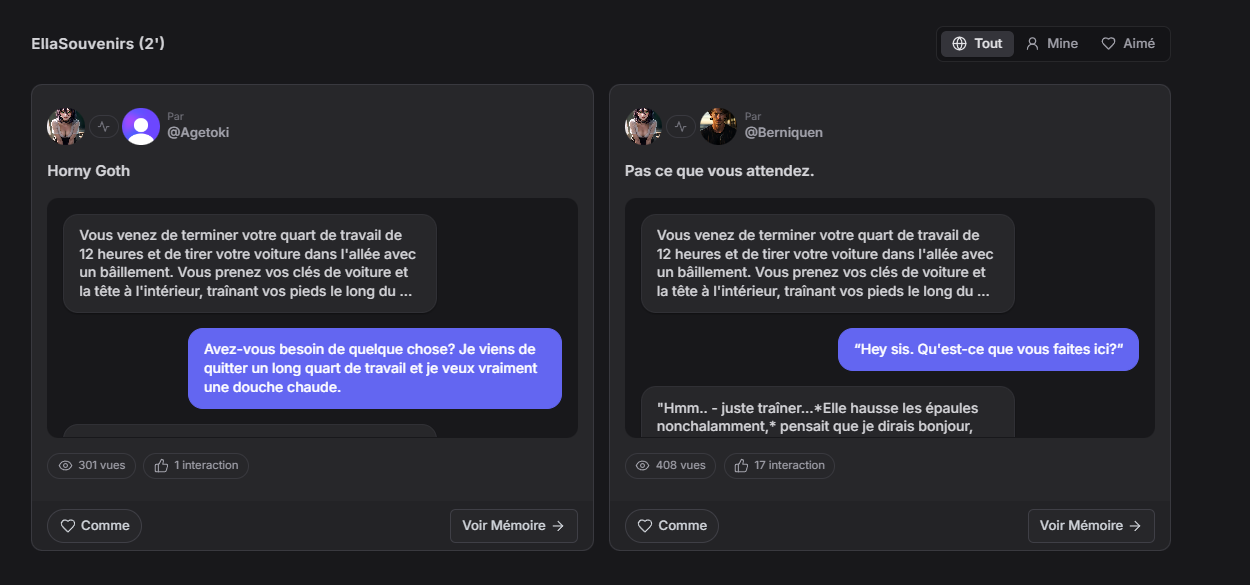Screen dimensions: 1250x585
Task: Open Agetoki's purple user avatar
Action: point(141,126)
